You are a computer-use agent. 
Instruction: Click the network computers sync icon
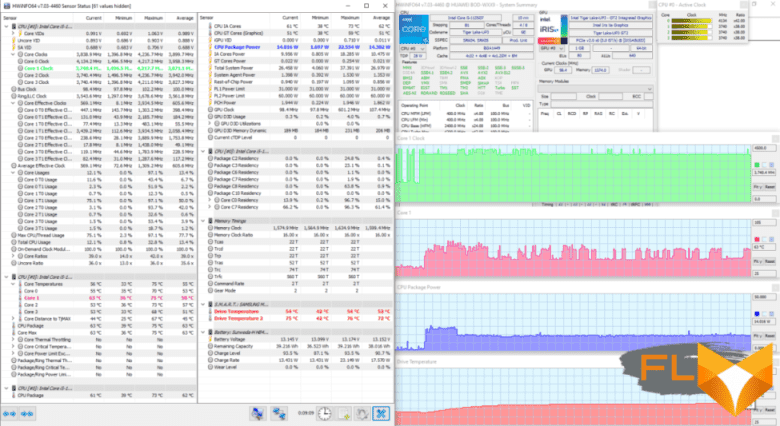(x=279, y=414)
